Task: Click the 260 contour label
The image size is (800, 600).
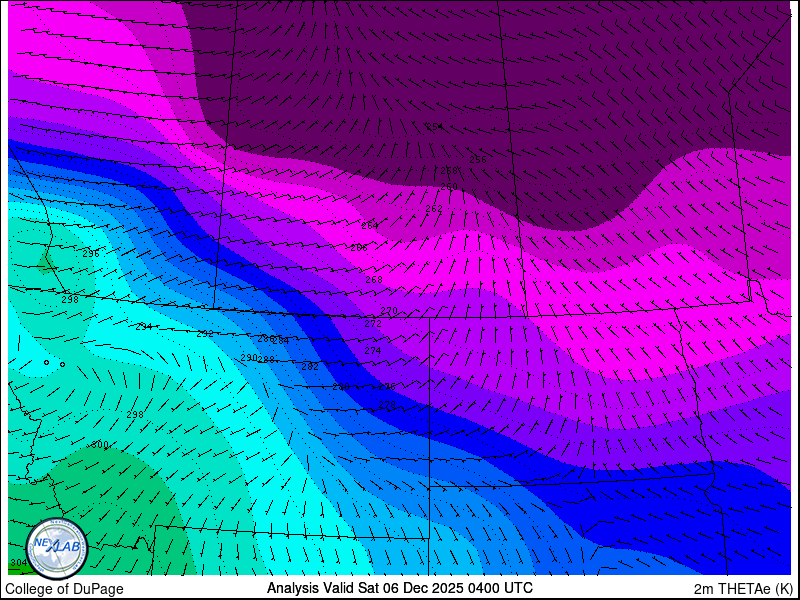Action: 449,187
